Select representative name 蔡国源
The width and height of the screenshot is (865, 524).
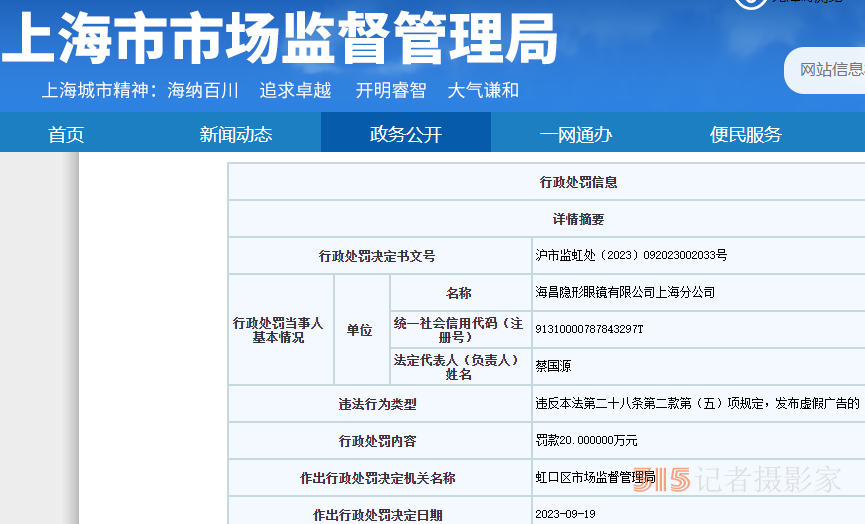pos(553,366)
